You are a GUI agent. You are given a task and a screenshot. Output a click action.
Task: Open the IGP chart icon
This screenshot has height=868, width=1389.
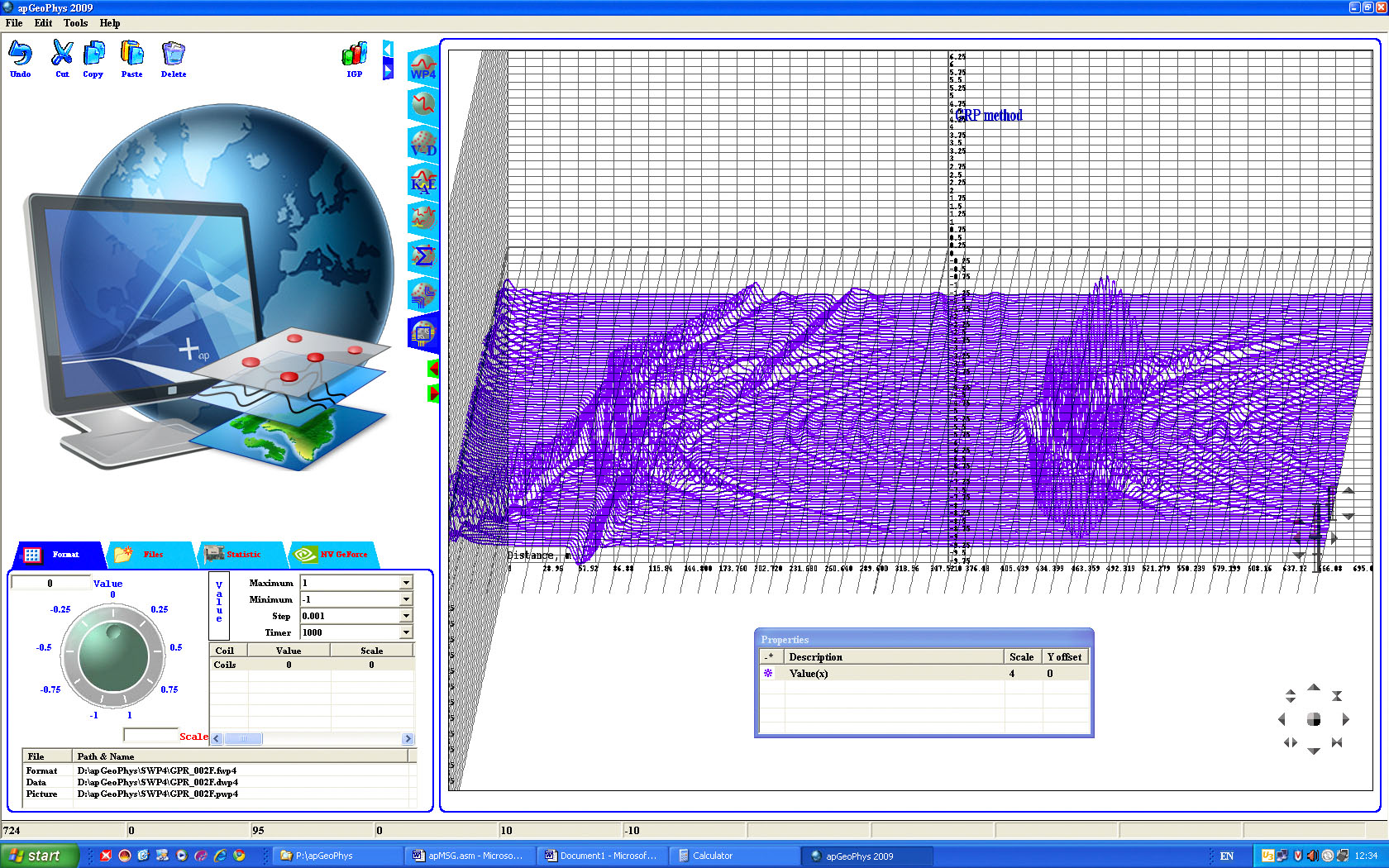pyautogui.click(x=354, y=56)
